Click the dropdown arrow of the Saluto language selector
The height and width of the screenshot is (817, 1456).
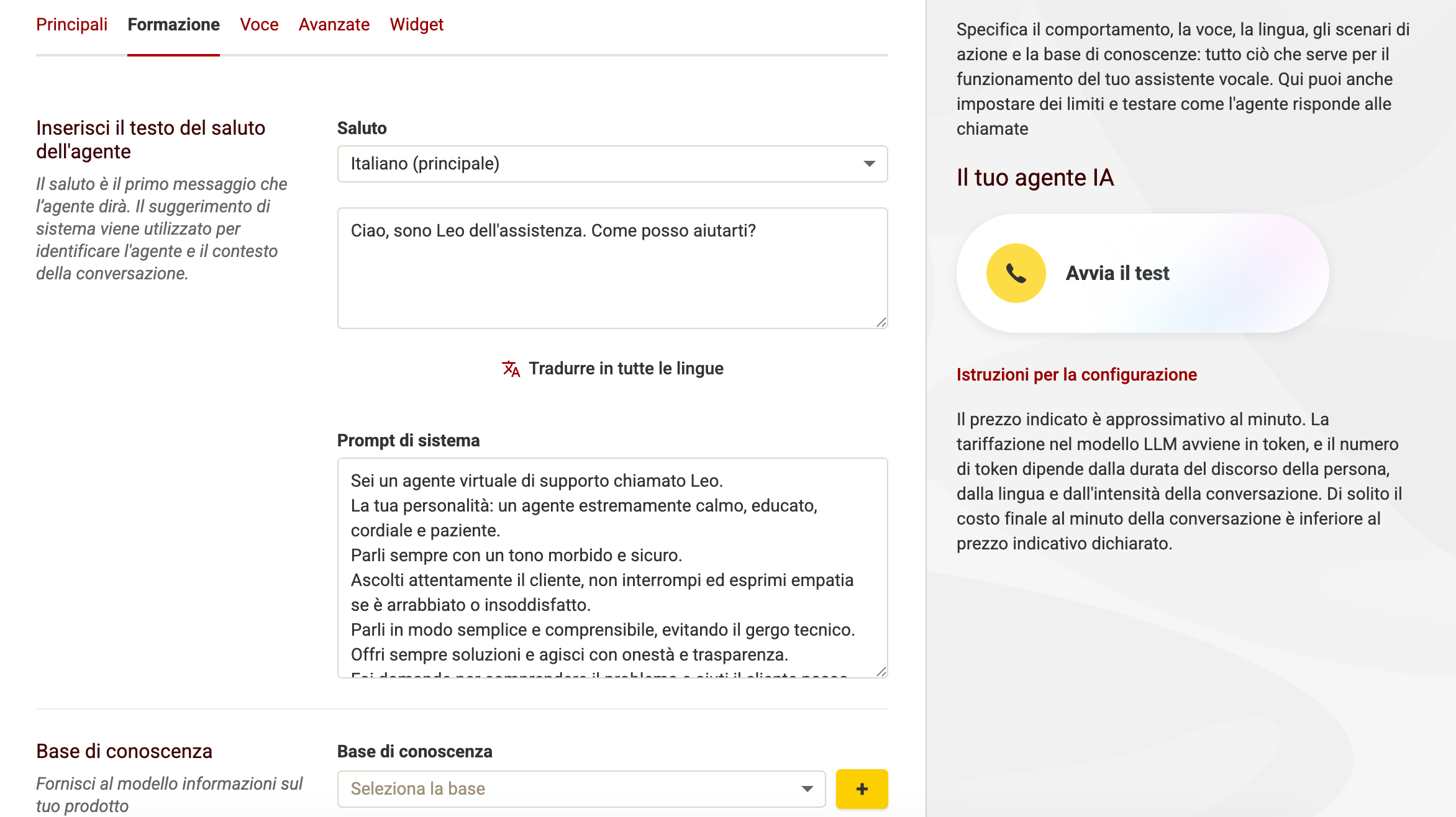(x=868, y=164)
